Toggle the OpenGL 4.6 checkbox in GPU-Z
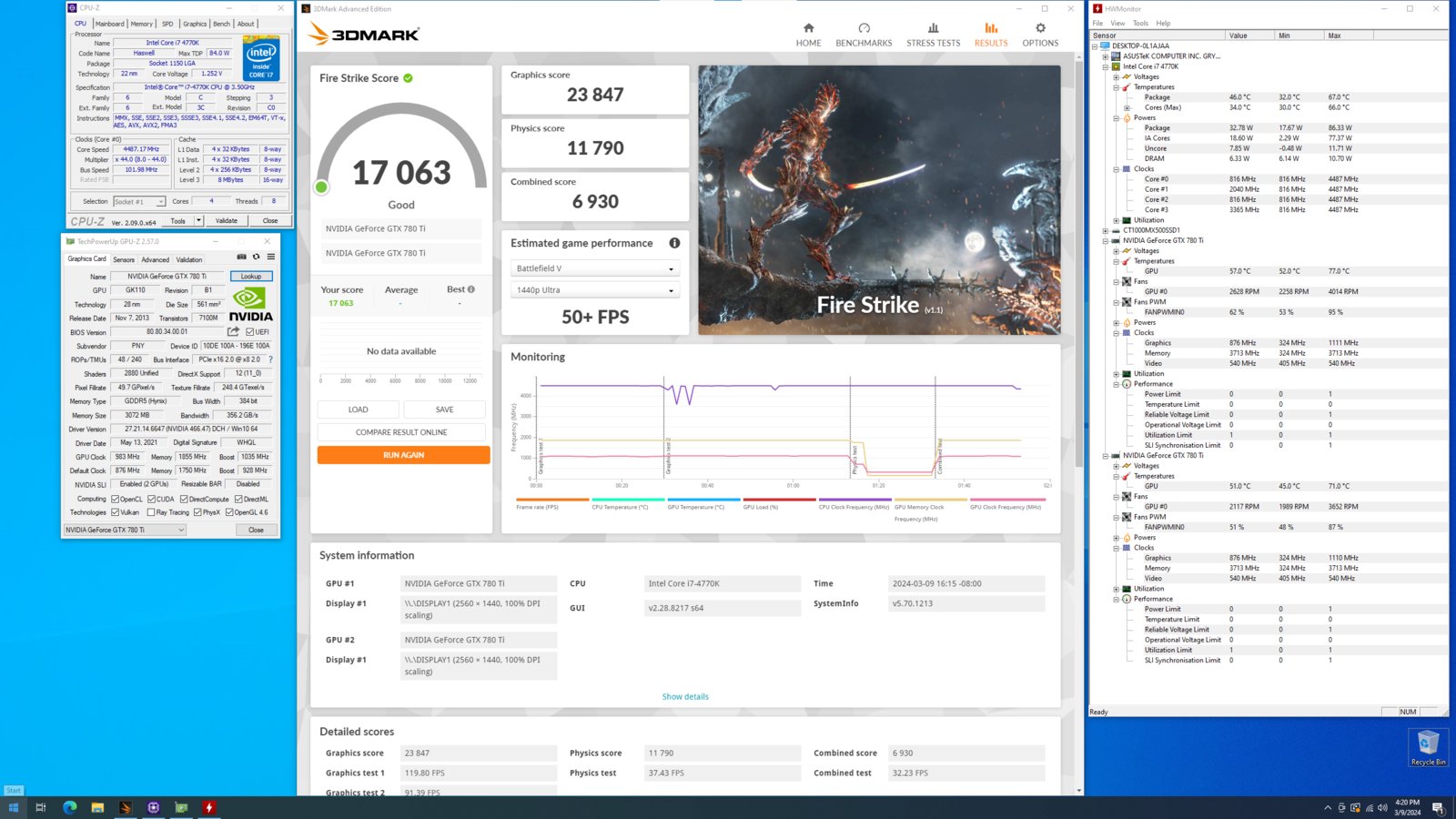Viewport: 1456px width, 819px height. (x=230, y=512)
